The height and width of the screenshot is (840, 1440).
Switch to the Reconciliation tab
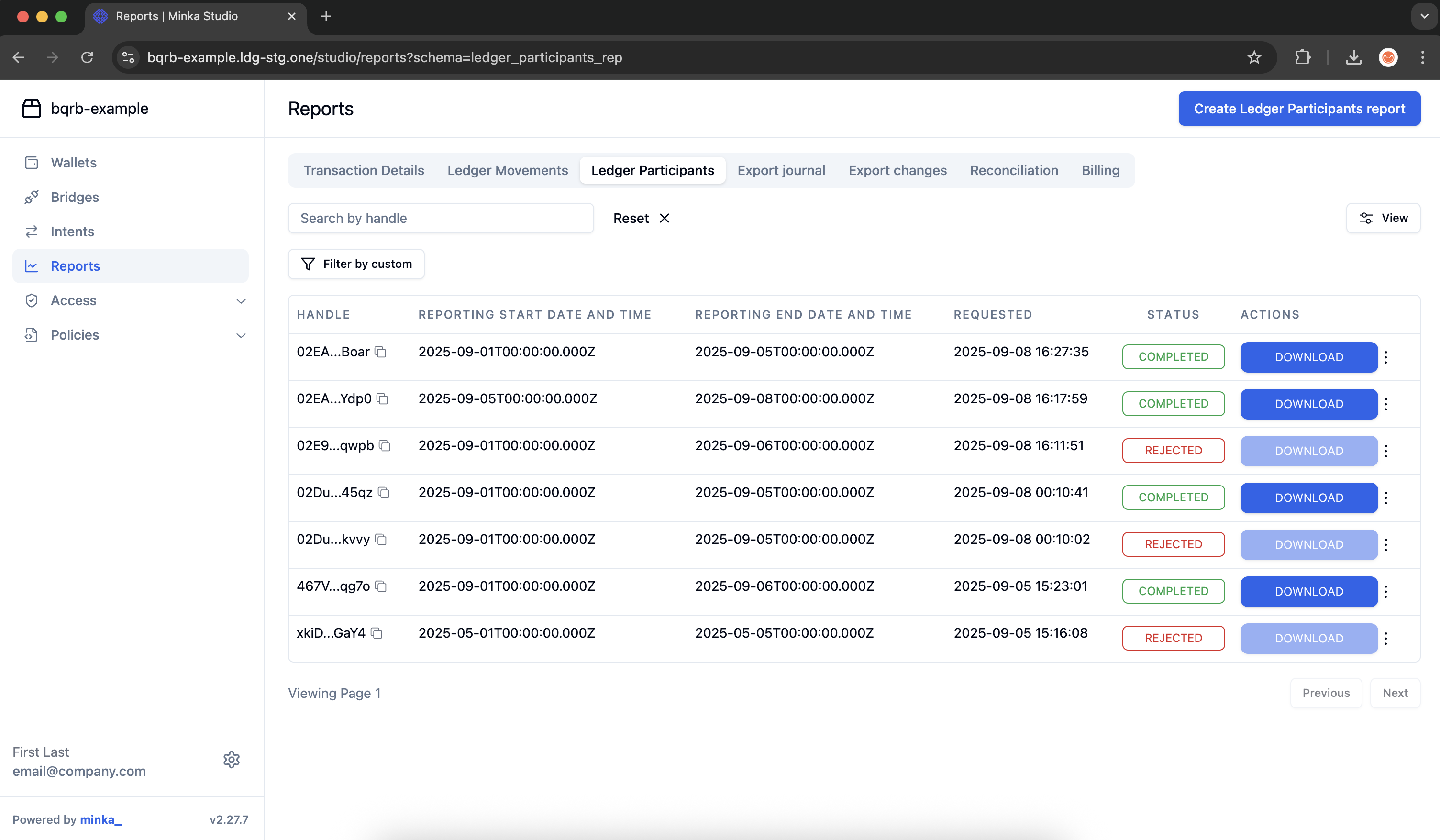tap(1014, 170)
